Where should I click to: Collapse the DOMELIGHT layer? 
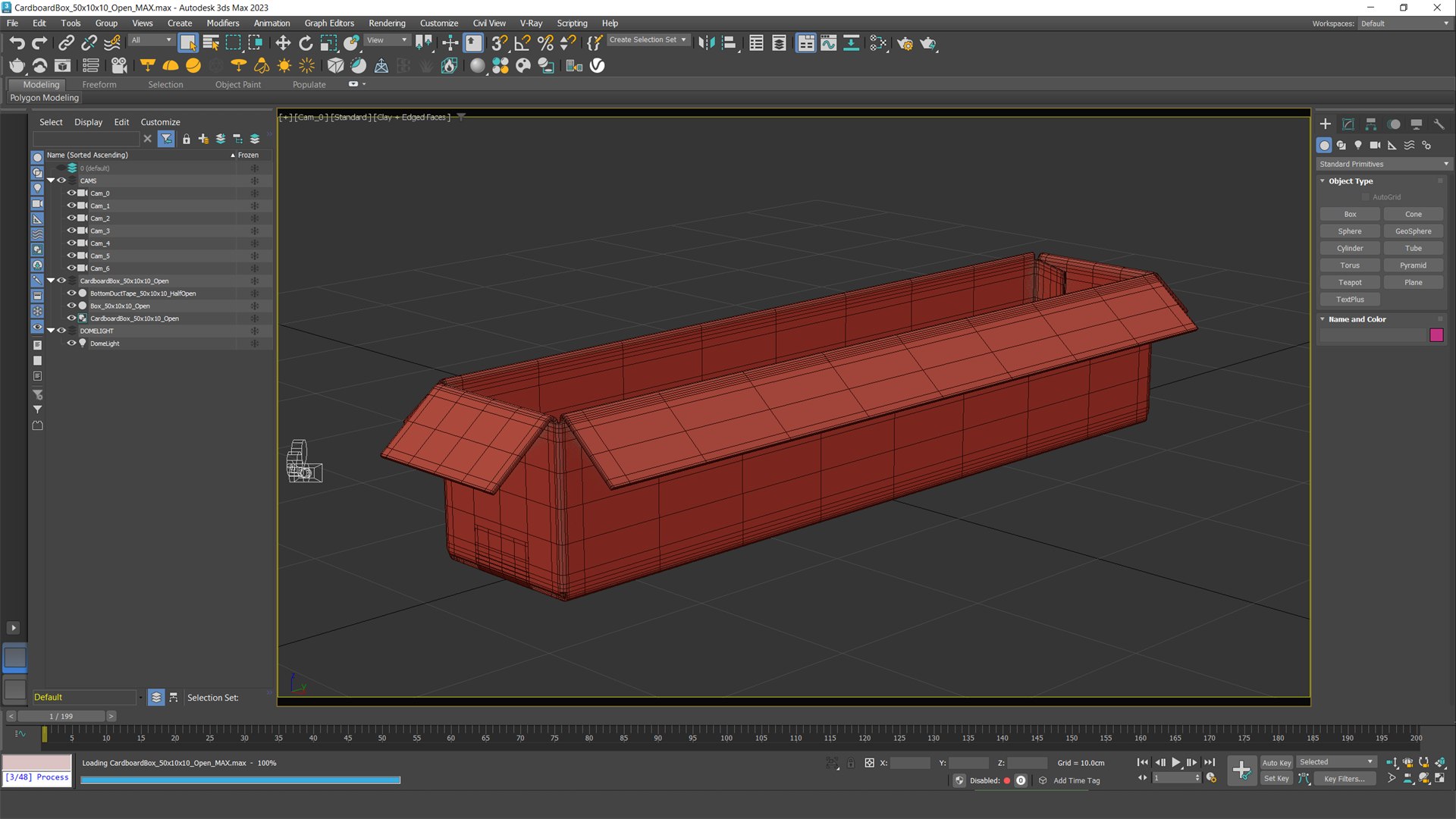pos(51,331)
